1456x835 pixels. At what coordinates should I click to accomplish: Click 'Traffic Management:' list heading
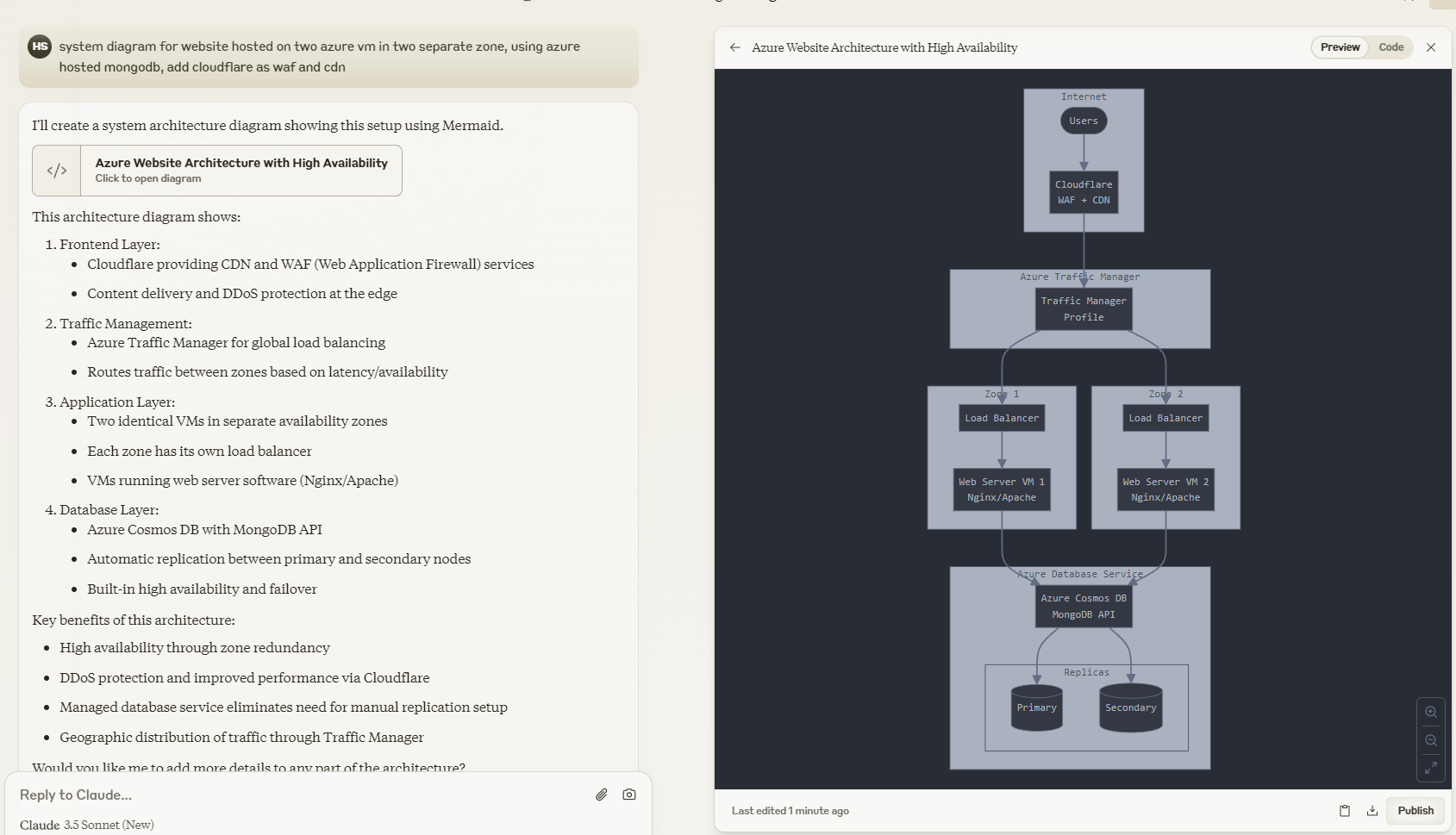pyautogui.click(x=126, y=323)
